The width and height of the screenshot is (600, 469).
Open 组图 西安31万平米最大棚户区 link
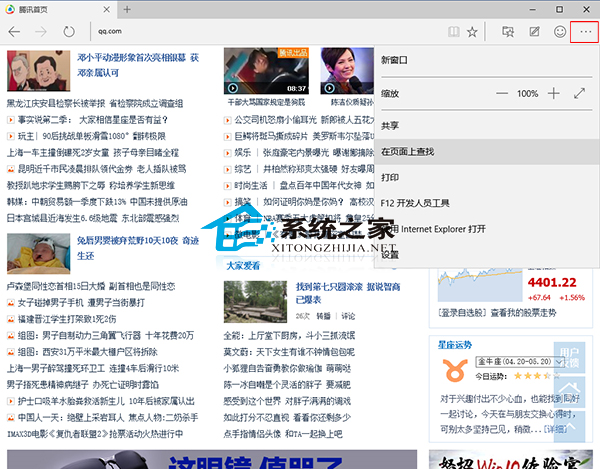[x=88, y=352]
